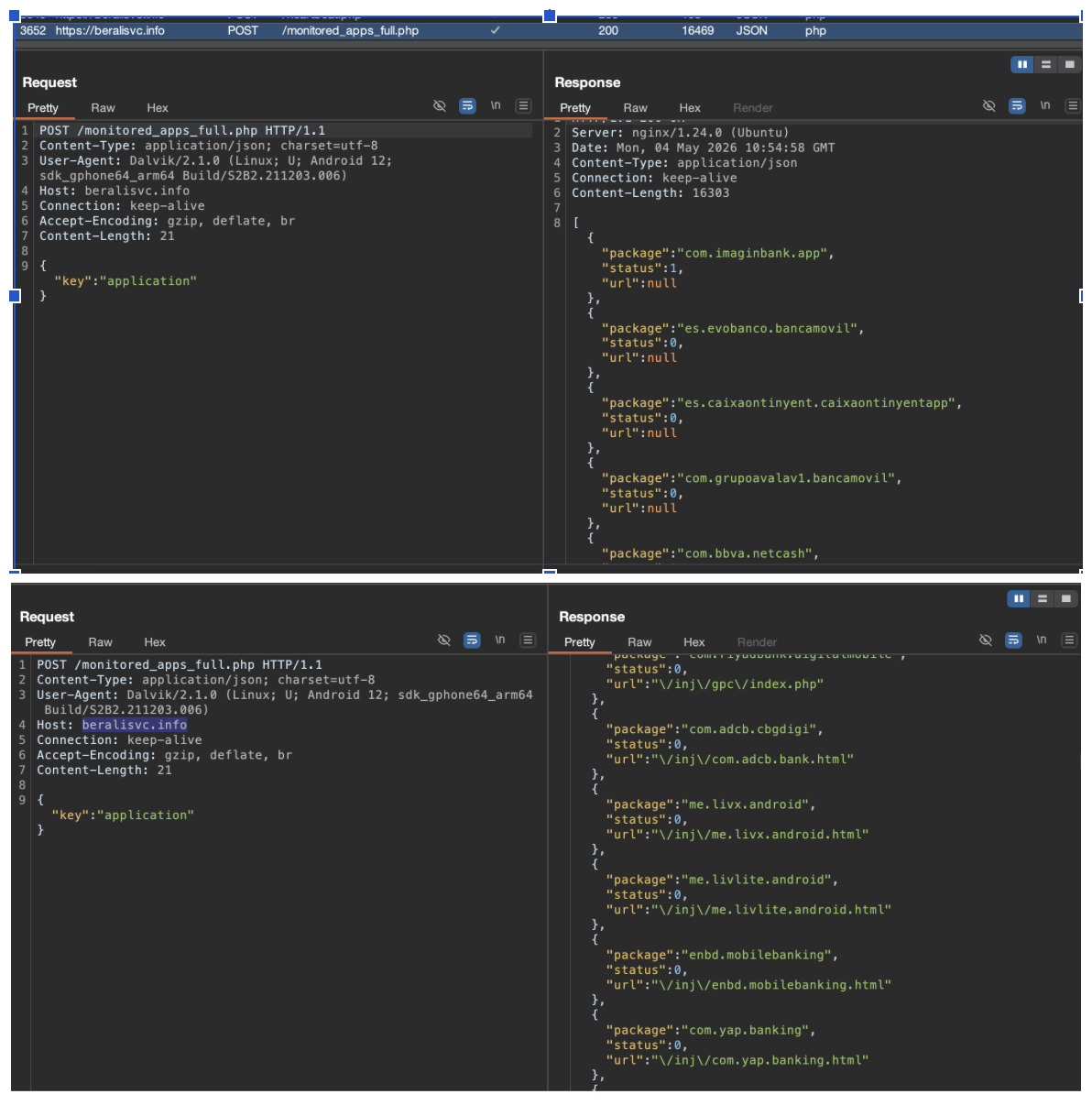Open upper Response pane options menu icon

[x=1072, y=106]
